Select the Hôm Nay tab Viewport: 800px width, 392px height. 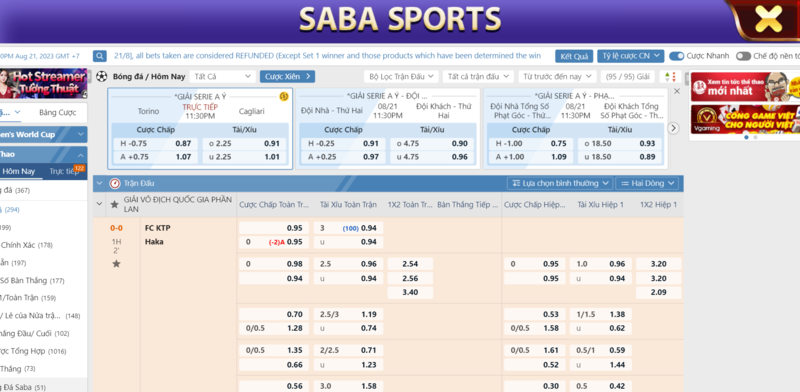[19, 172]
